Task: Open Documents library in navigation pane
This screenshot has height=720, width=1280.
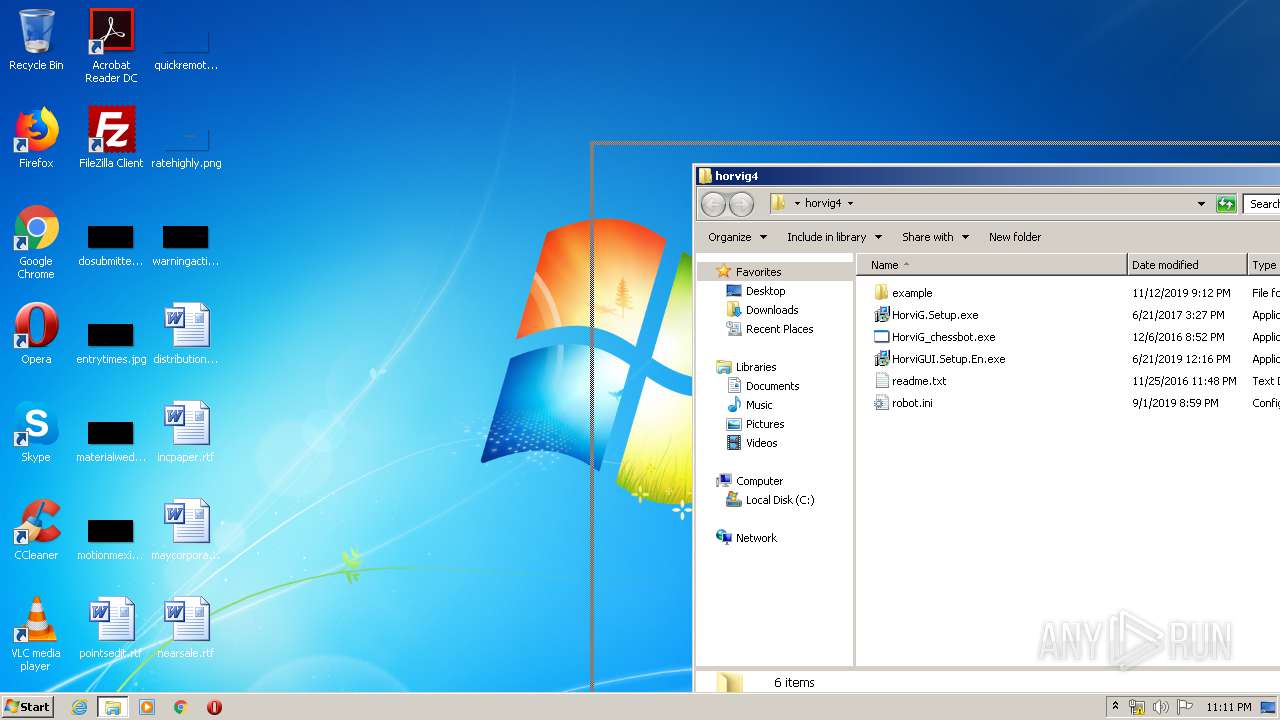Action: pyautogui.click(x=762, y=386)
